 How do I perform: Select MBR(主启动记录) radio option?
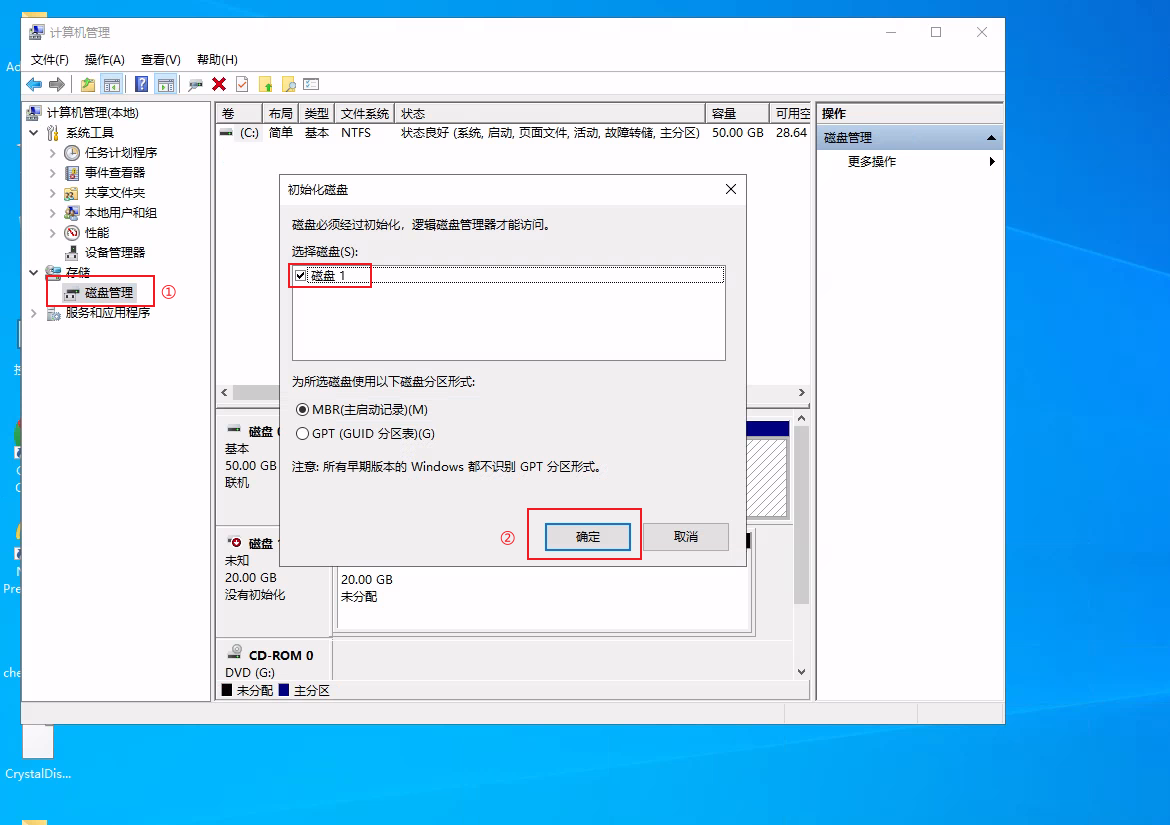click(x=302, y=410)
